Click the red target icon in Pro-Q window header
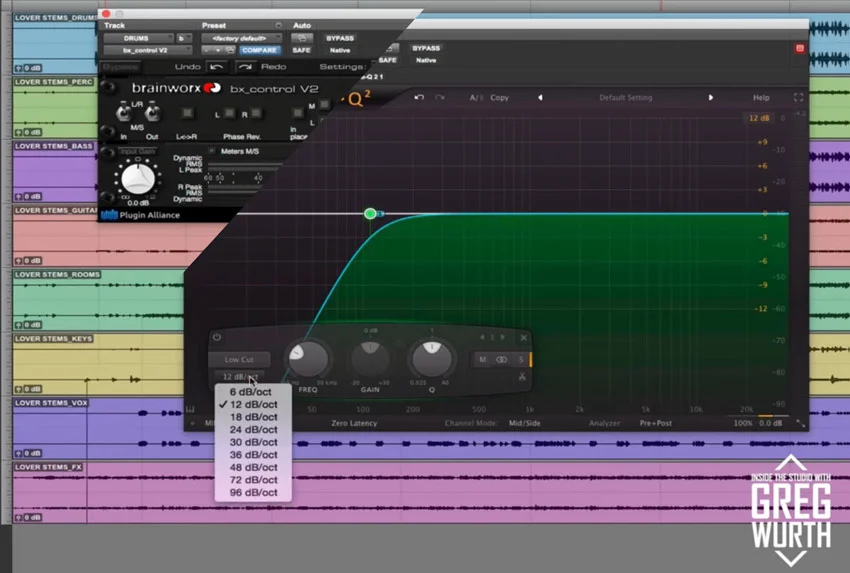This screenshot has height=573, width=850. (800, 48)
